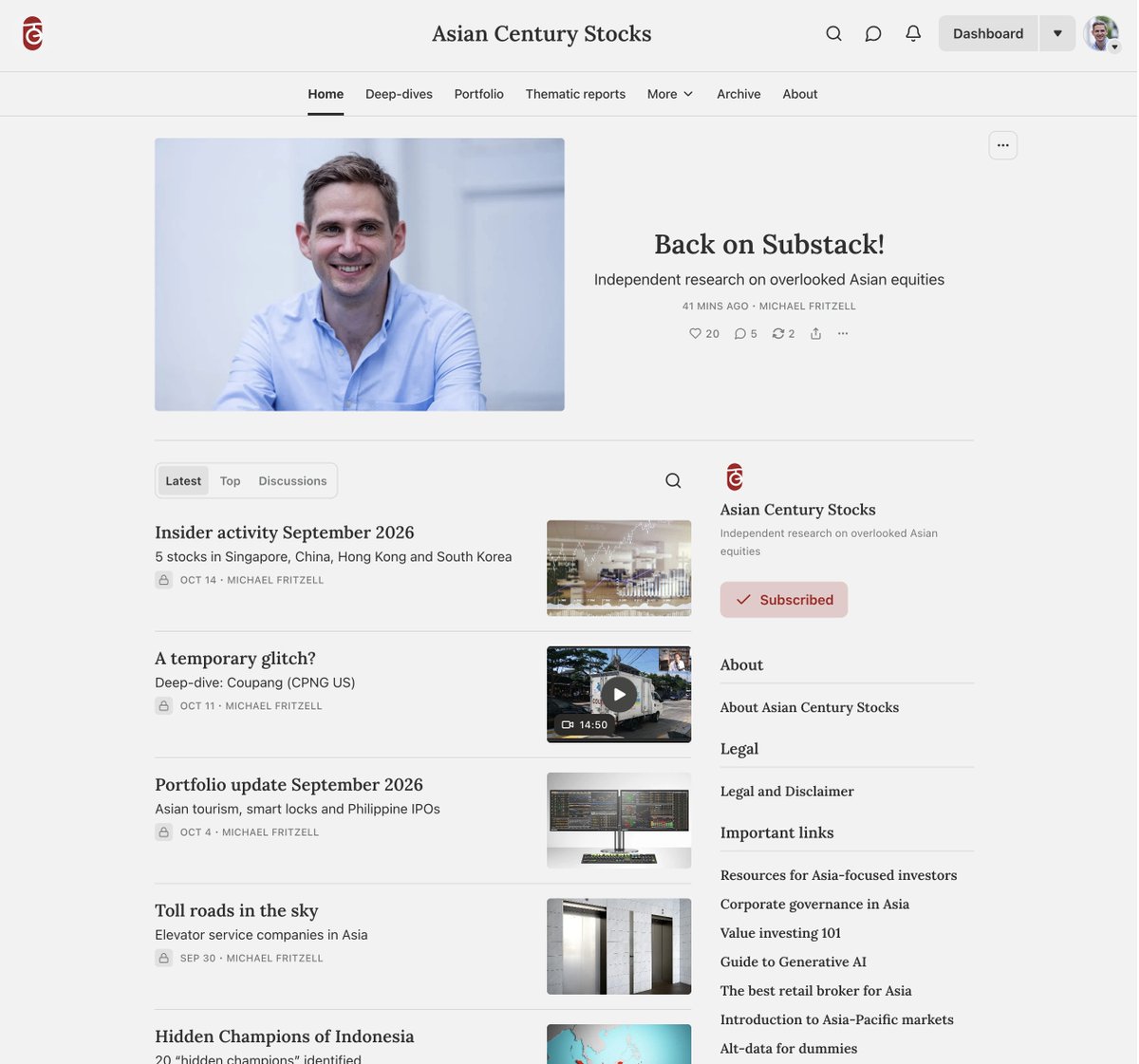Expand the More navigation menu
Image resolution: width=1139 pixels, height=1064 pixels.
[670, 94]
